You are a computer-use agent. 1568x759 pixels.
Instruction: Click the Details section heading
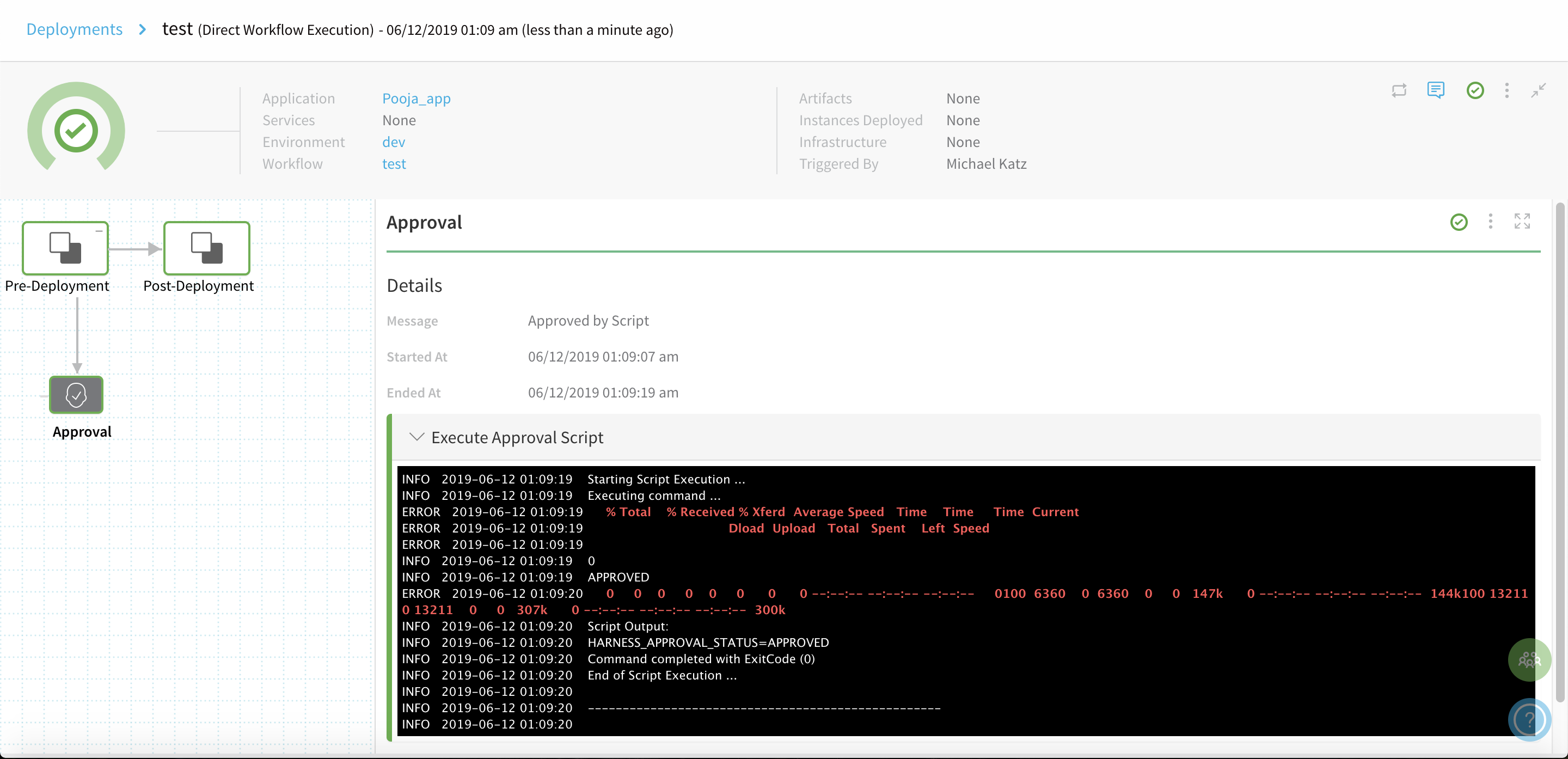pyautogui.click(x=414, y=285)
